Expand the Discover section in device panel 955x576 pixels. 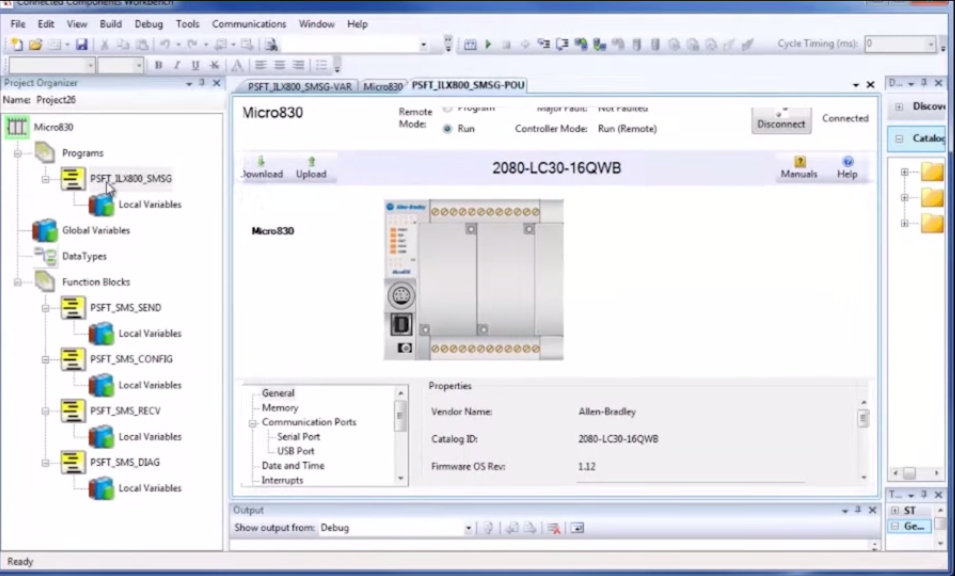pos(899,107)
